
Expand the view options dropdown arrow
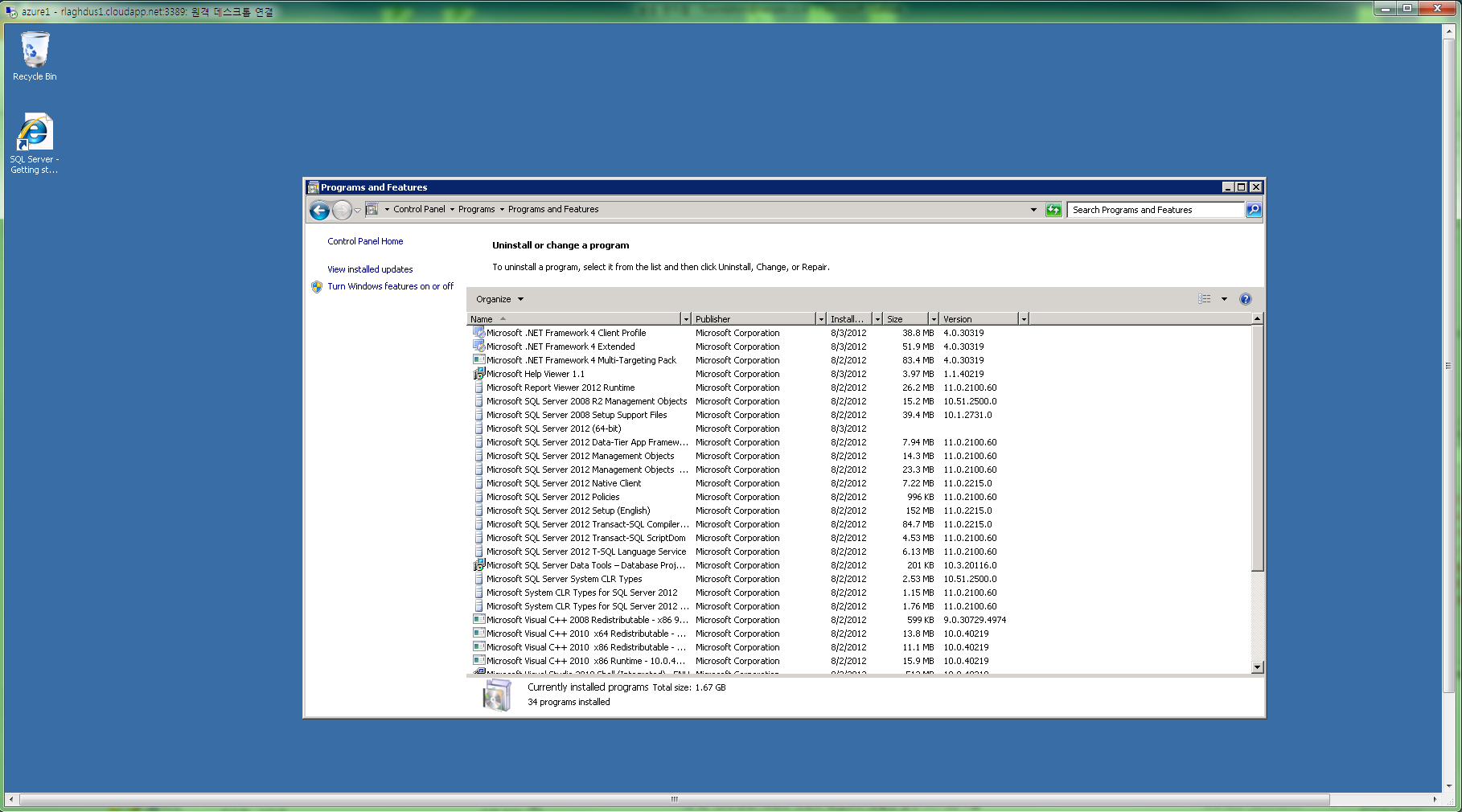point(1224,299)
